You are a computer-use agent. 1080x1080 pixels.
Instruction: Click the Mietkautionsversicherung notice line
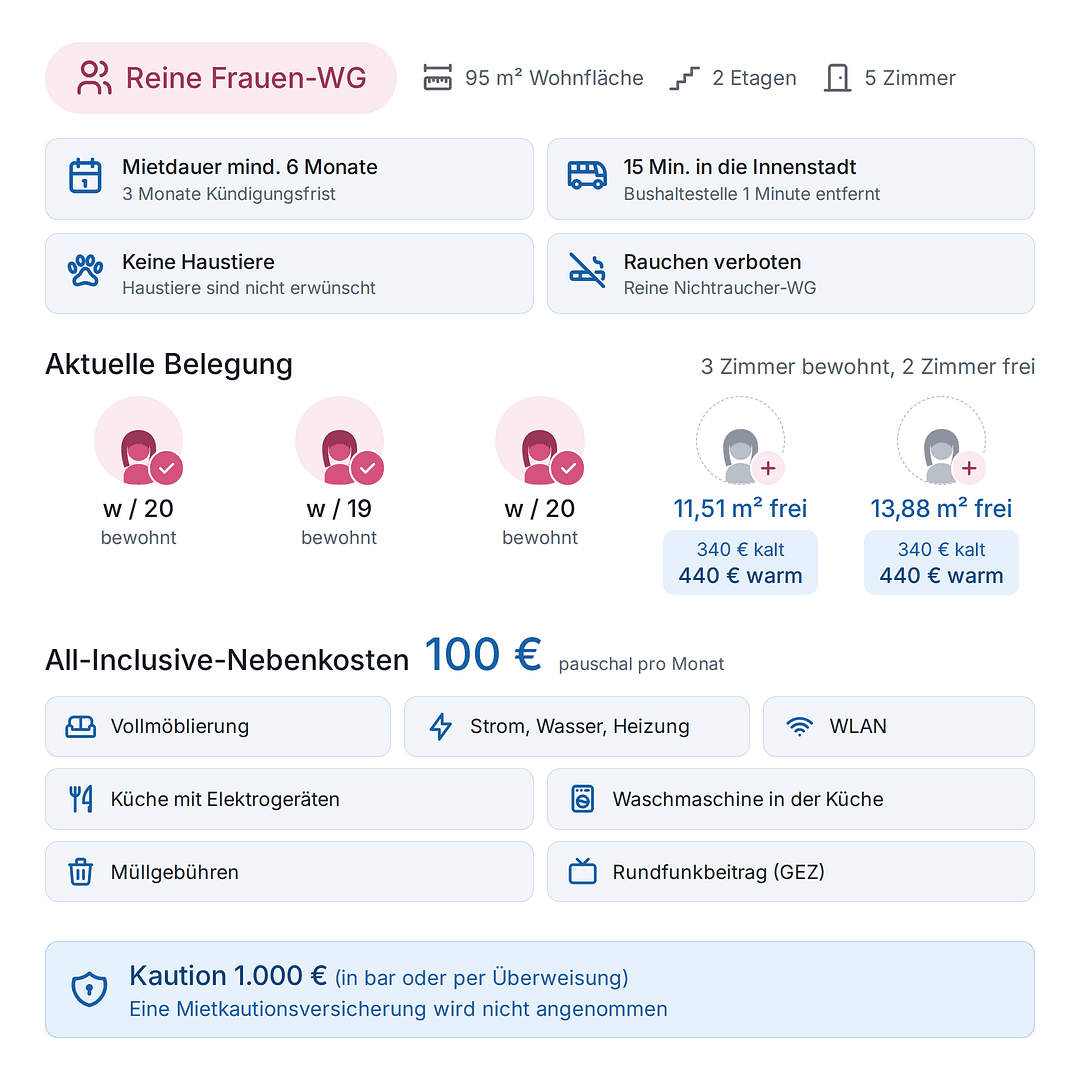(398, 1009)
